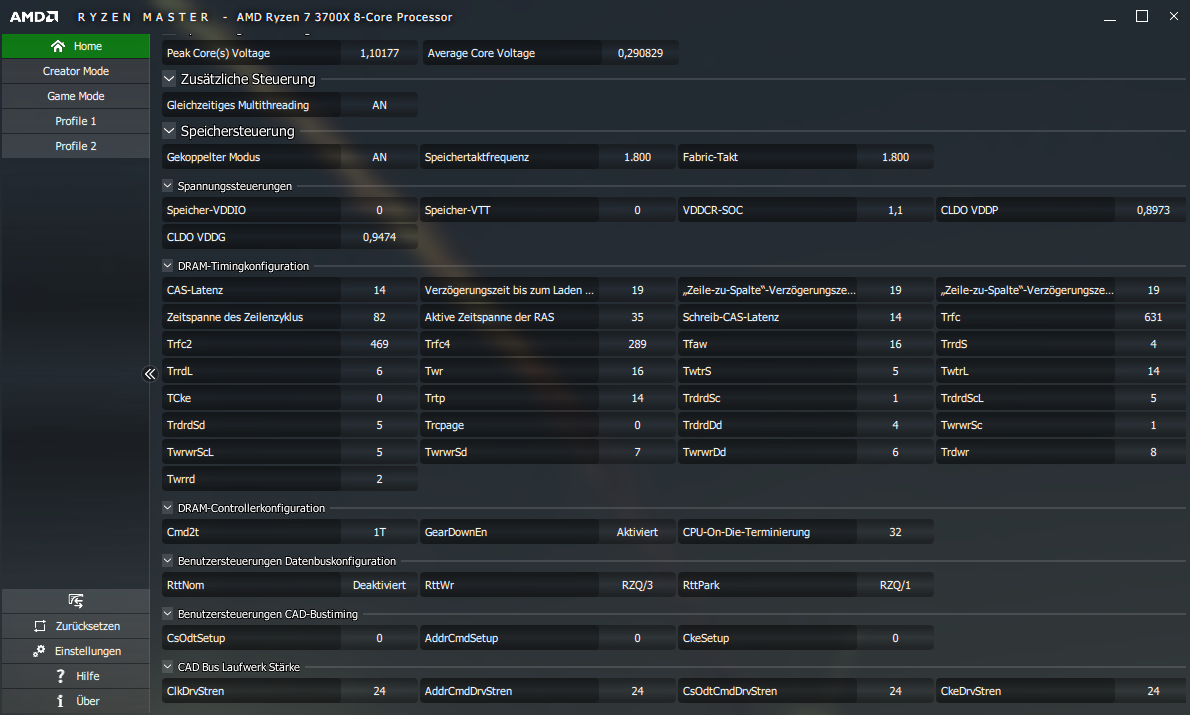1190x715 pixels.
Task: Click Gekoppelter Modus value AN
Action: (x=379, y=157)
